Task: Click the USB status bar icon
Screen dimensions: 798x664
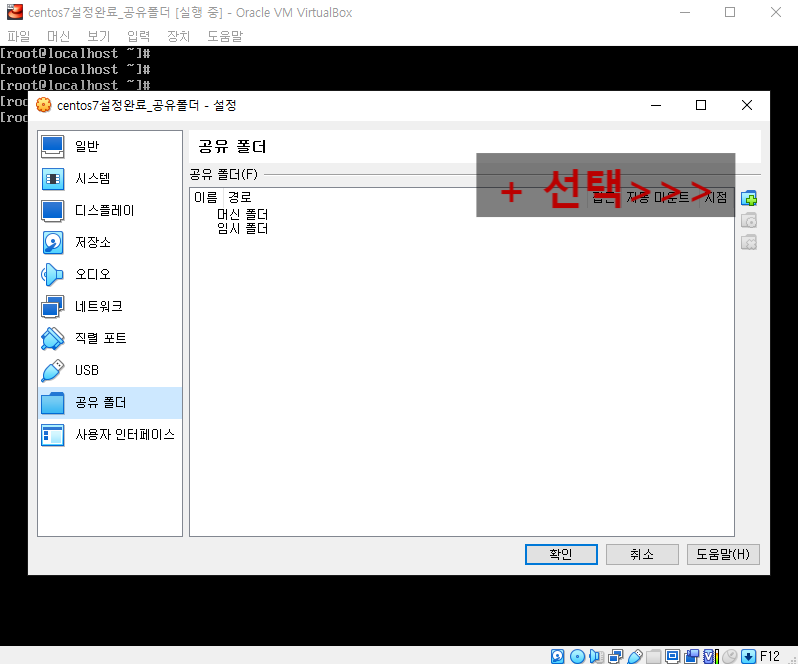Action: point(635,656)
